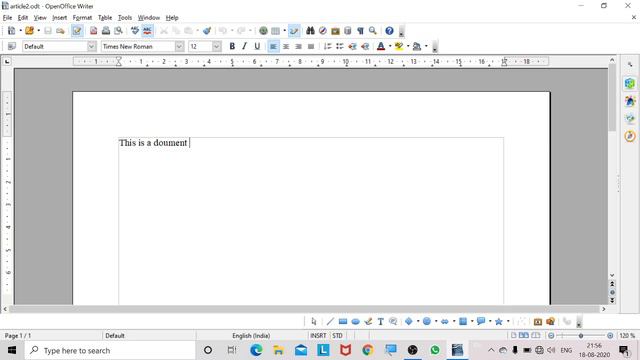Toggle Bold formatting
This screenshot has width=640, height=360.
point(232,46)
